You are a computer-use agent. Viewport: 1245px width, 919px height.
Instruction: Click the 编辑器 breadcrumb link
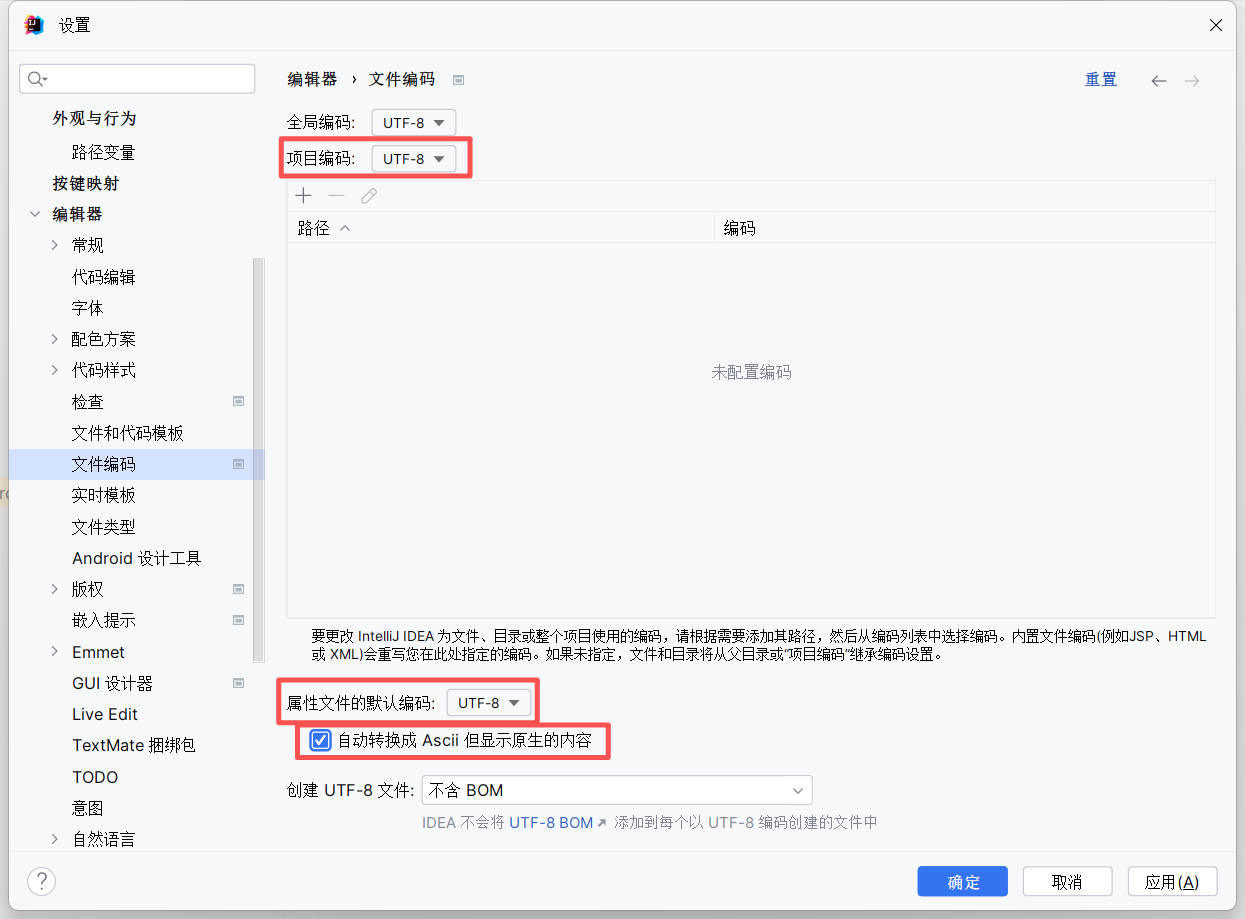313,79
